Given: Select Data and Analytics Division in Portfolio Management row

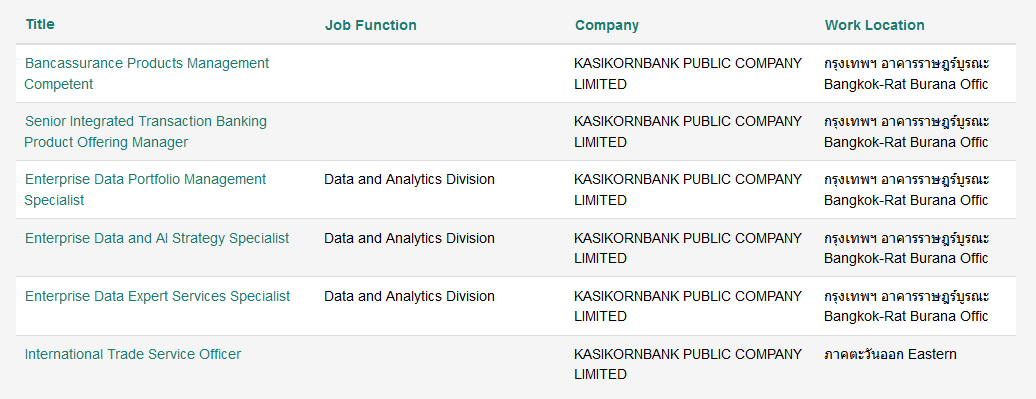Looking at the screenshot, I should pos(409,179).
